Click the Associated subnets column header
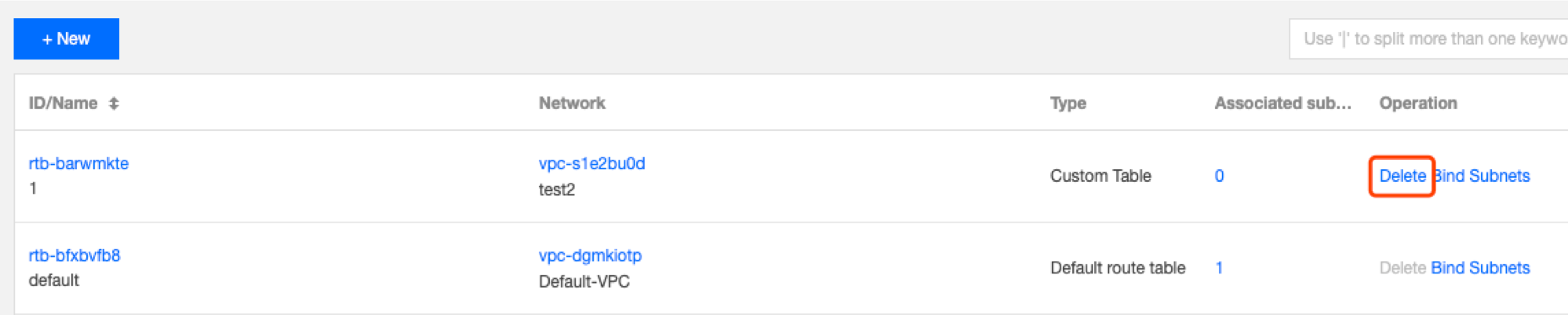Viewport: 1568px width, 315px height. 1283,103
